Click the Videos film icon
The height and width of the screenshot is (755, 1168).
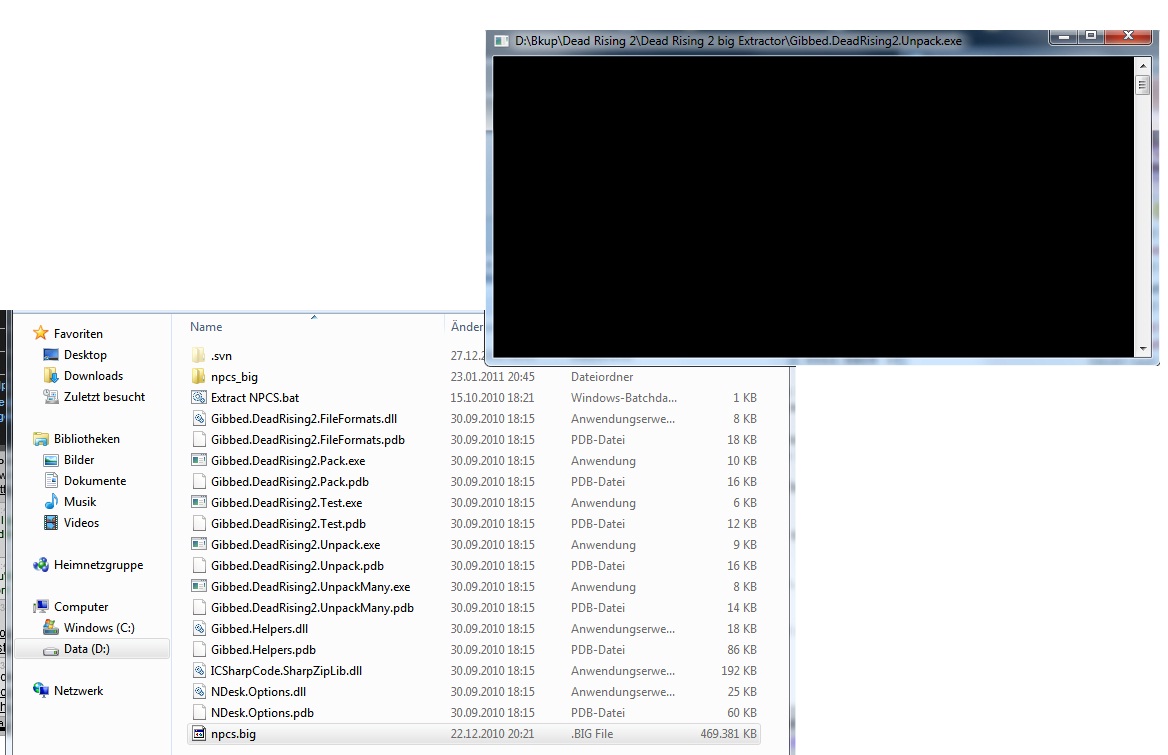51,522
